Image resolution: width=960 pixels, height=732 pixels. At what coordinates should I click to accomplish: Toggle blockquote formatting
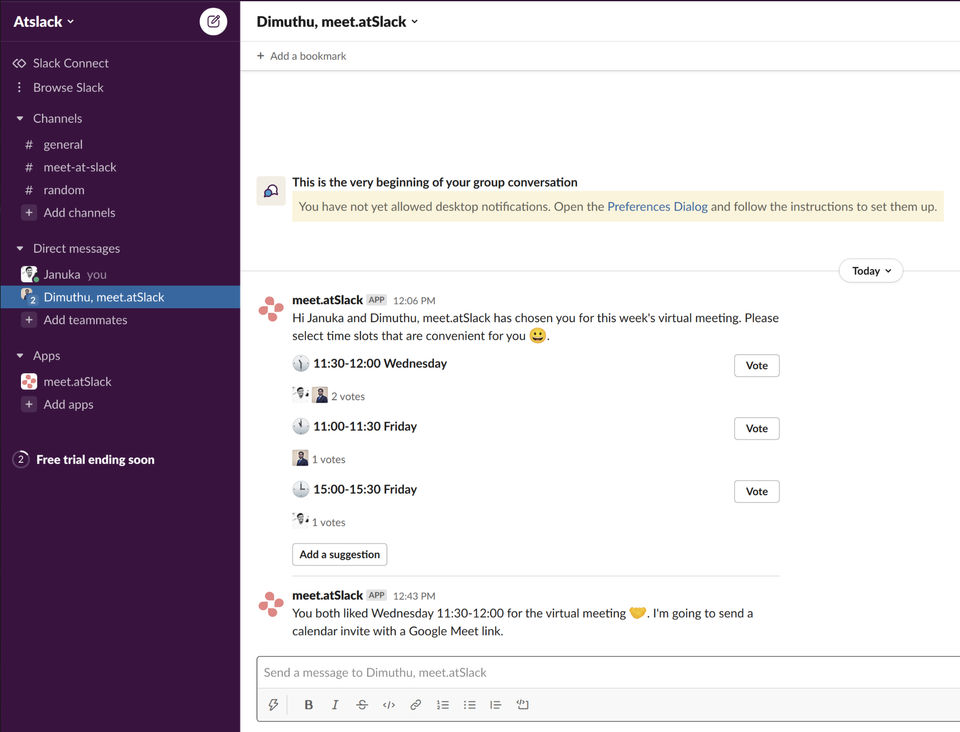(496, 704)
